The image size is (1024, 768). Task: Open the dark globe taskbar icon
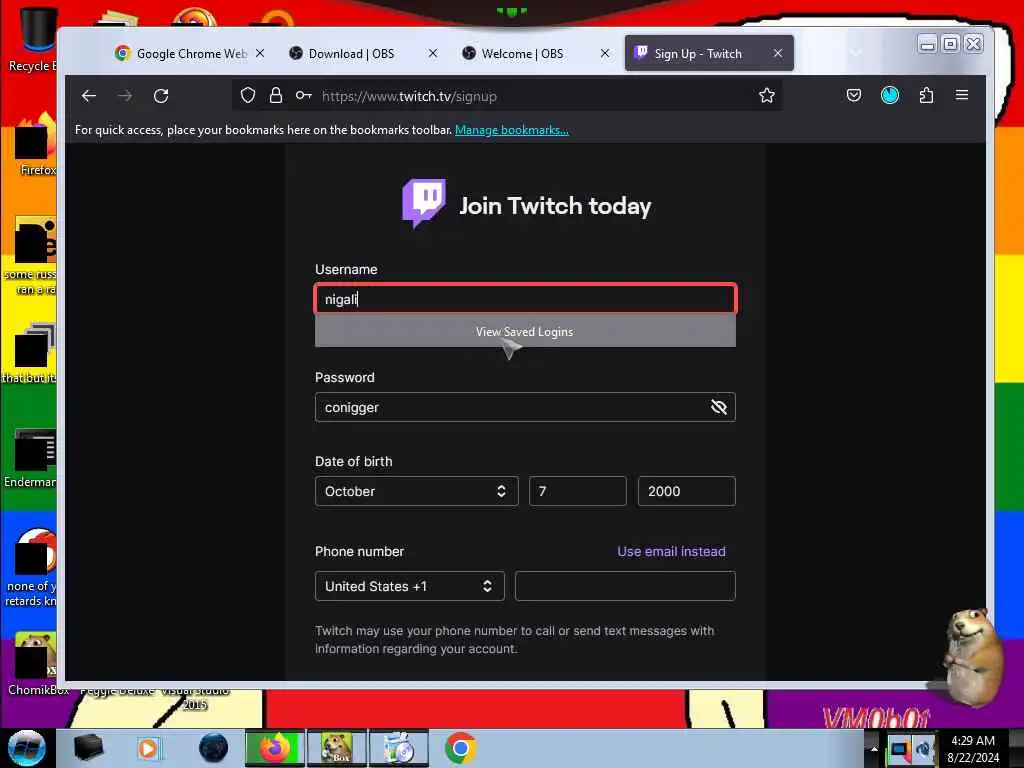coord(213,748)
